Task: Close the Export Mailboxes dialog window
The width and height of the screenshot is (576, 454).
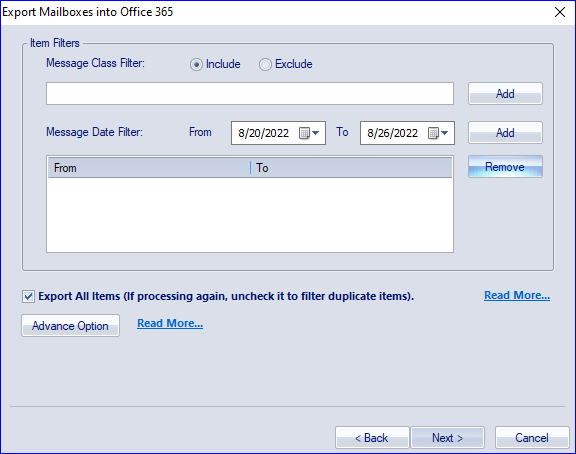Action: [x=560, y=12]
